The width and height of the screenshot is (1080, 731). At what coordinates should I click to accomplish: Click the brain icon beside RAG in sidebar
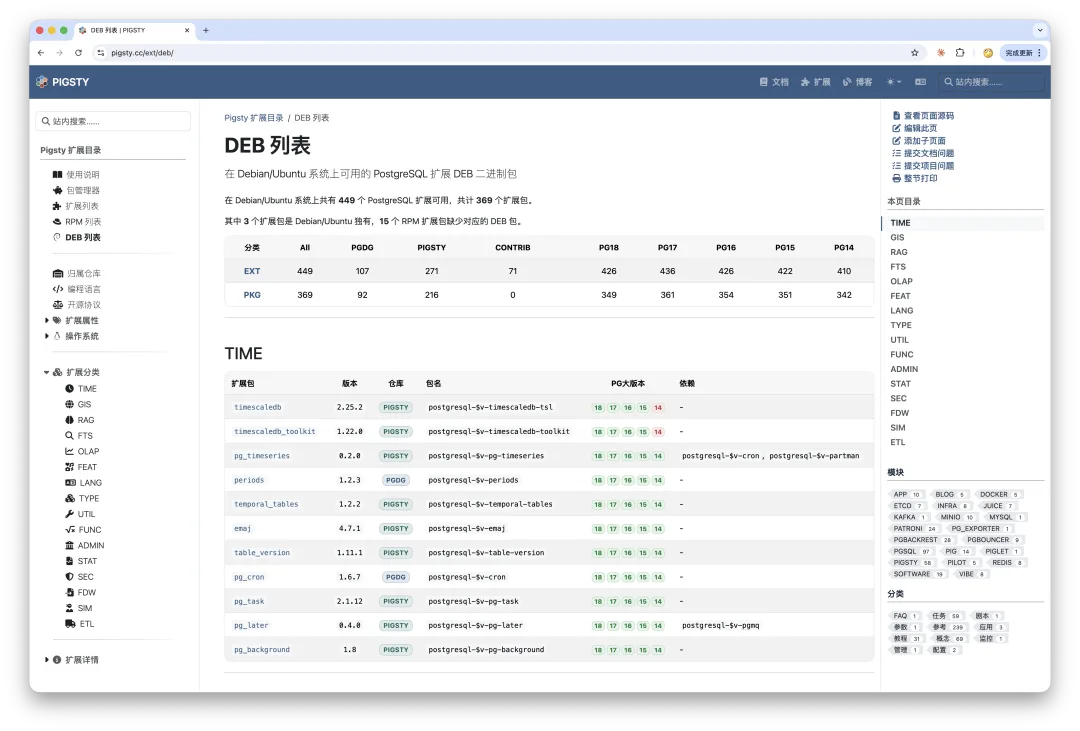tap(70, 420)
